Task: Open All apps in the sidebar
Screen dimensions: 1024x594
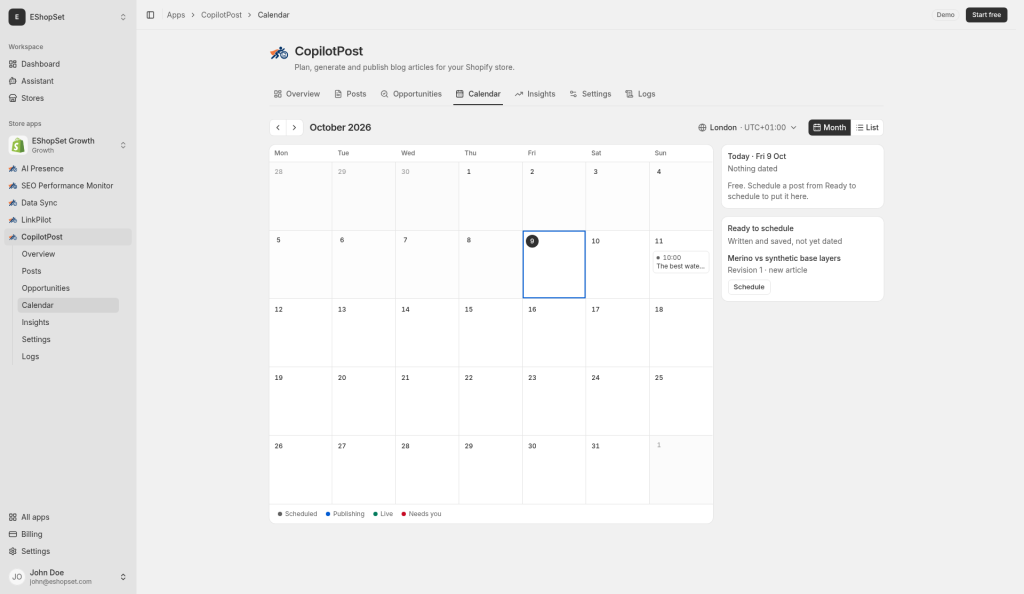Action: [68, 517]
